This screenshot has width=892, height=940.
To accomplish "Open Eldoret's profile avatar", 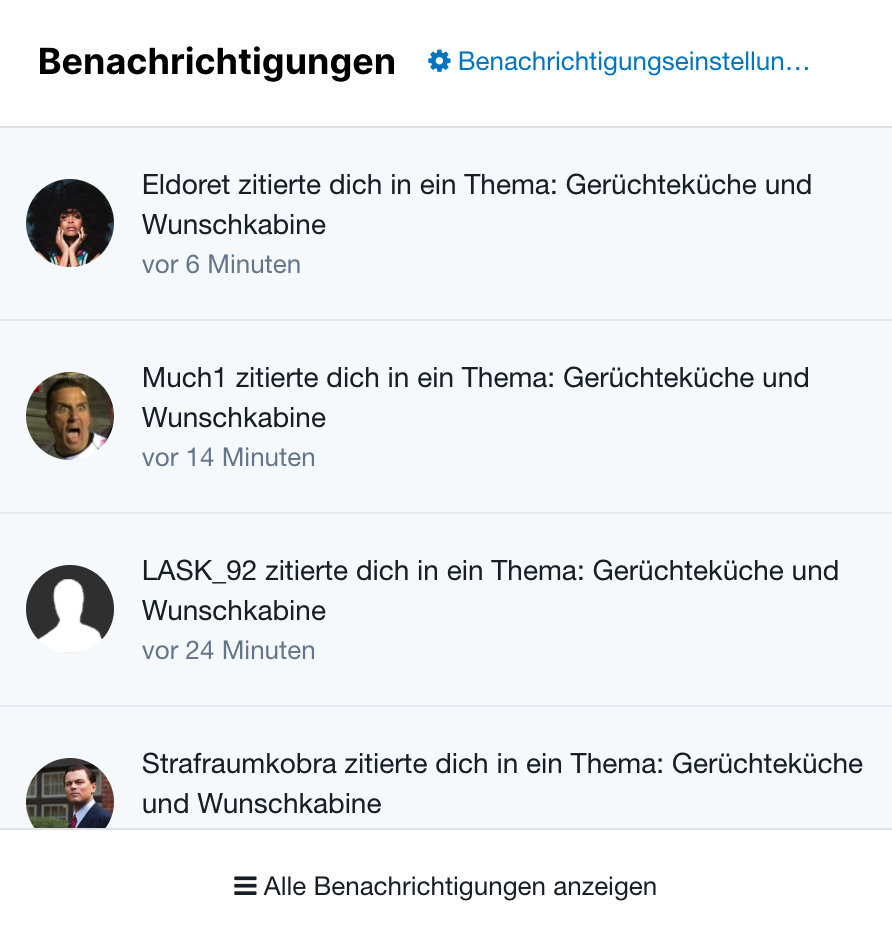I will pyautogui.click(x=70, y=223).
